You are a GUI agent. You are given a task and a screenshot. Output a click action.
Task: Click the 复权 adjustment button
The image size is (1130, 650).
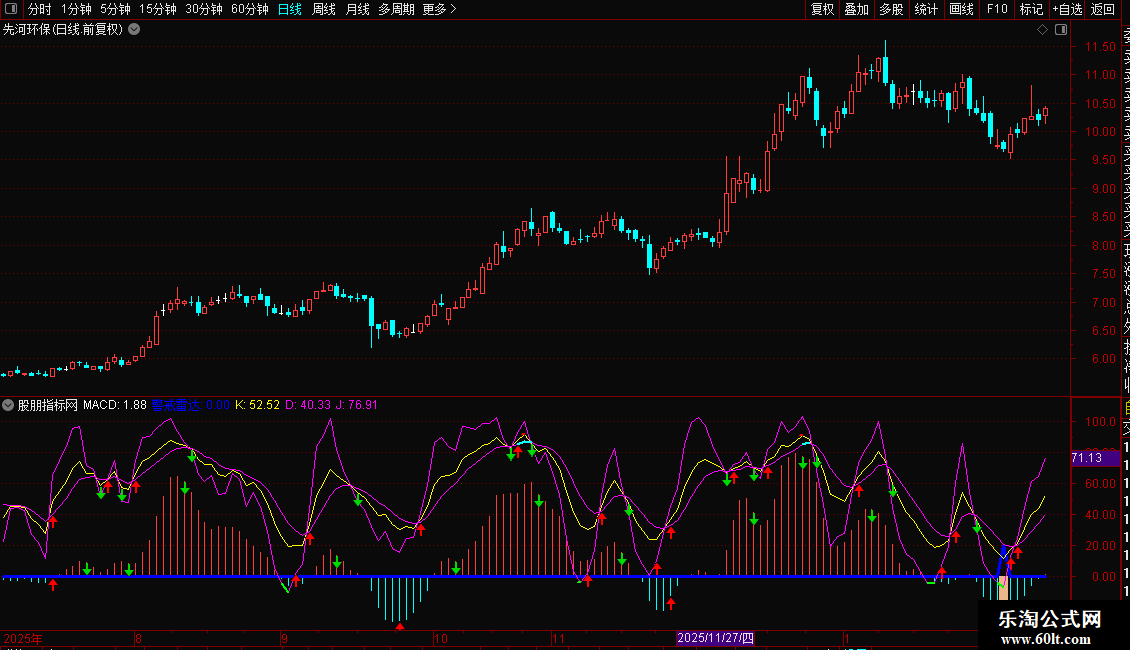coord(822,9)
